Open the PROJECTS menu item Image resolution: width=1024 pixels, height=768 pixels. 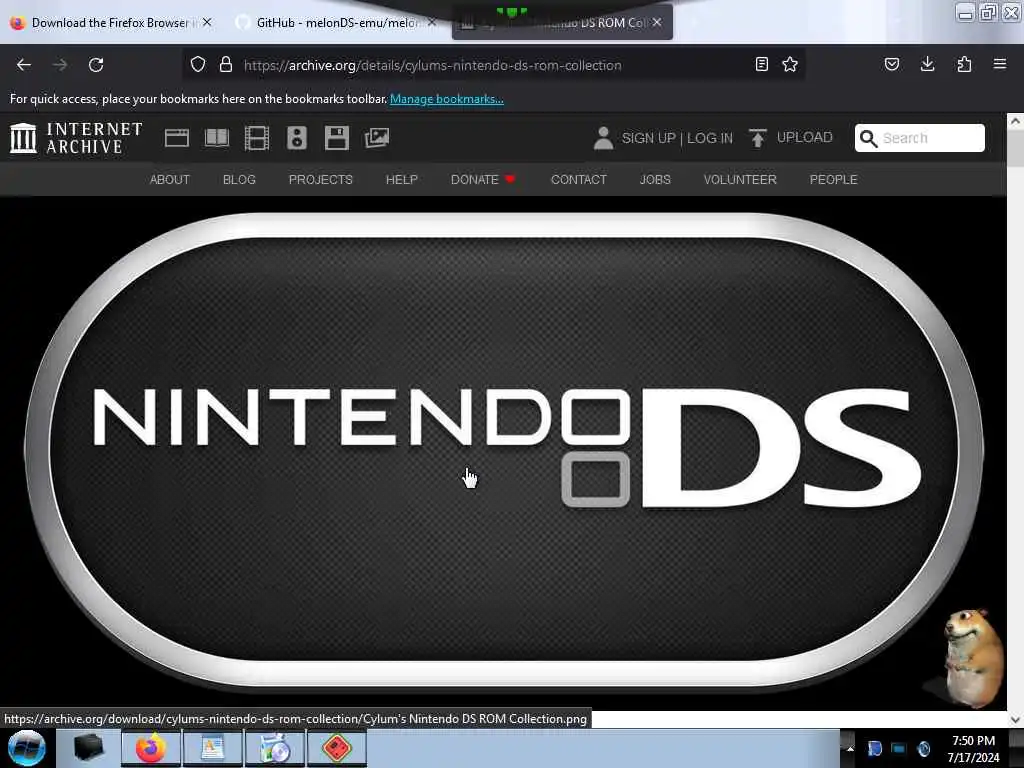click(321, 180)
